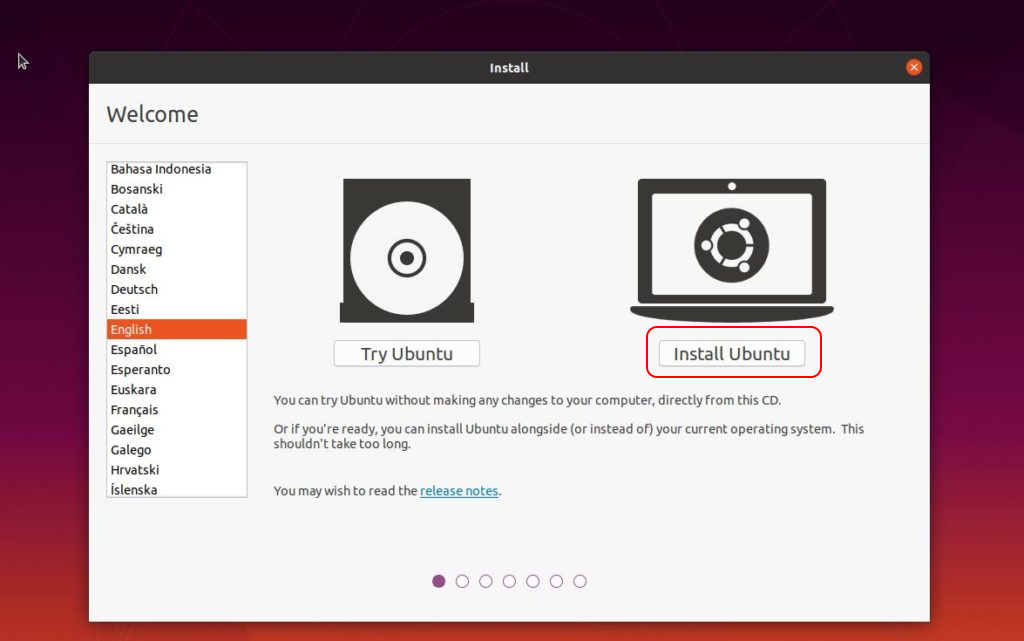Pick Čeština from the language list

click(x=132, y=229)
